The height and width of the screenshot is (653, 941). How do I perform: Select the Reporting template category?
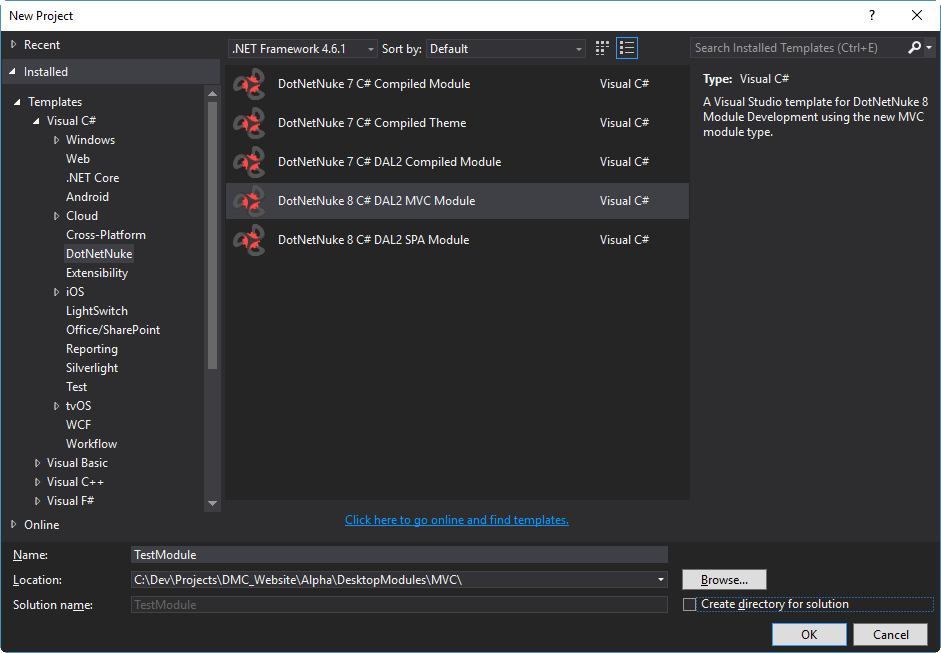pos(92,349)
